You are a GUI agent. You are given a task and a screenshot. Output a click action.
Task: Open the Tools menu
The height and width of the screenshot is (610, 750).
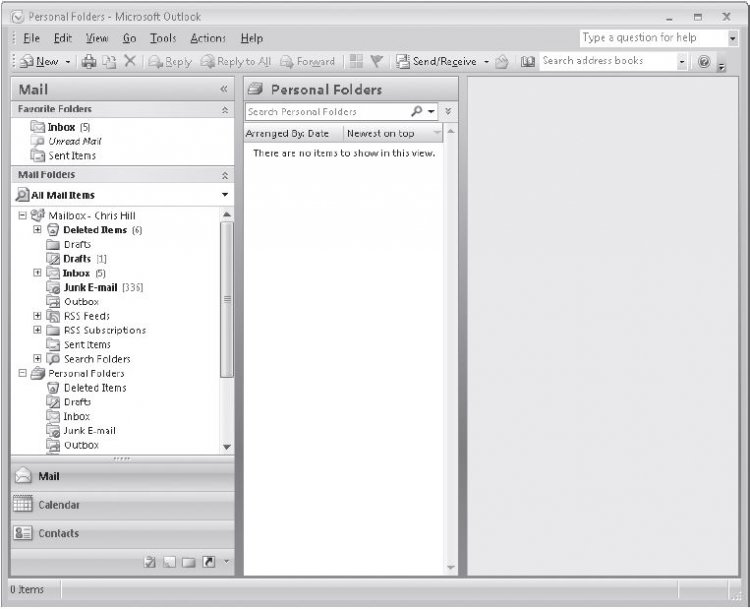pyautogui.click(x=163, y=38)
